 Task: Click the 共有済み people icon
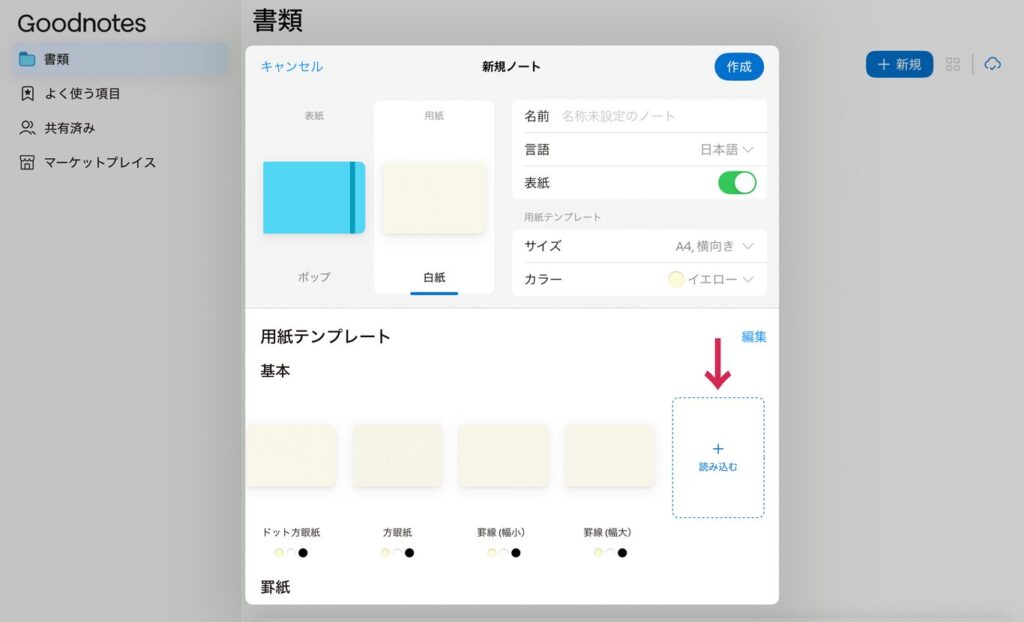pos(27,128)
